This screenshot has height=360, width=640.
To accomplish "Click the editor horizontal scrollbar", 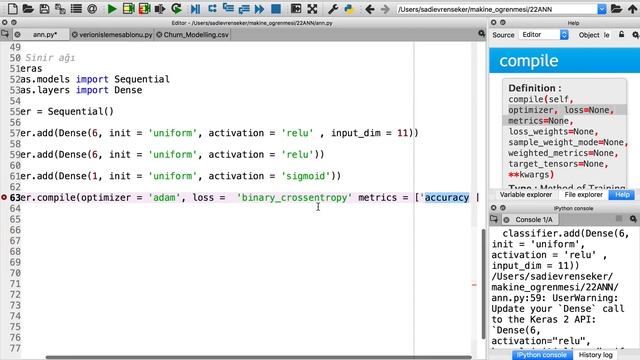I will tap(259, 358).
